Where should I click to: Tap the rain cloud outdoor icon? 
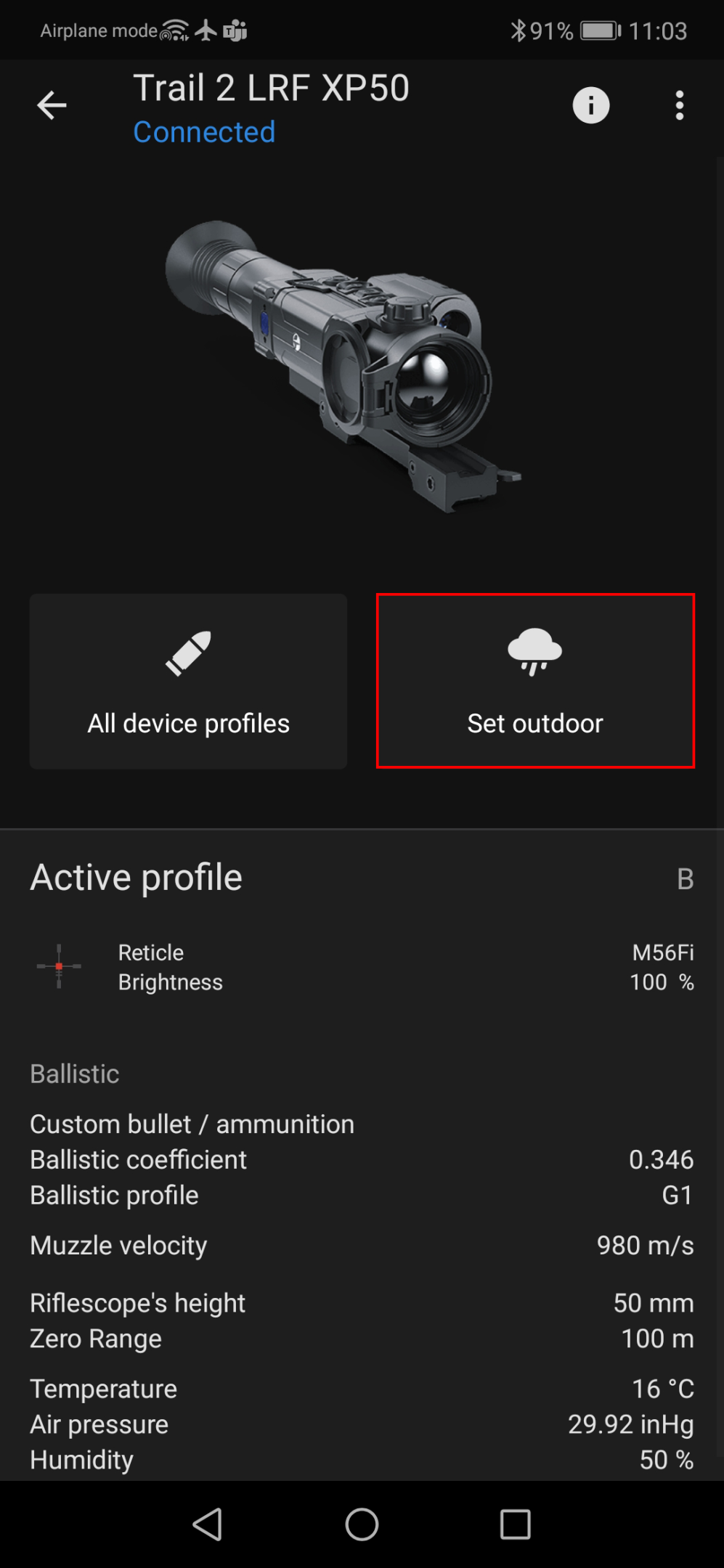[535, 652]
